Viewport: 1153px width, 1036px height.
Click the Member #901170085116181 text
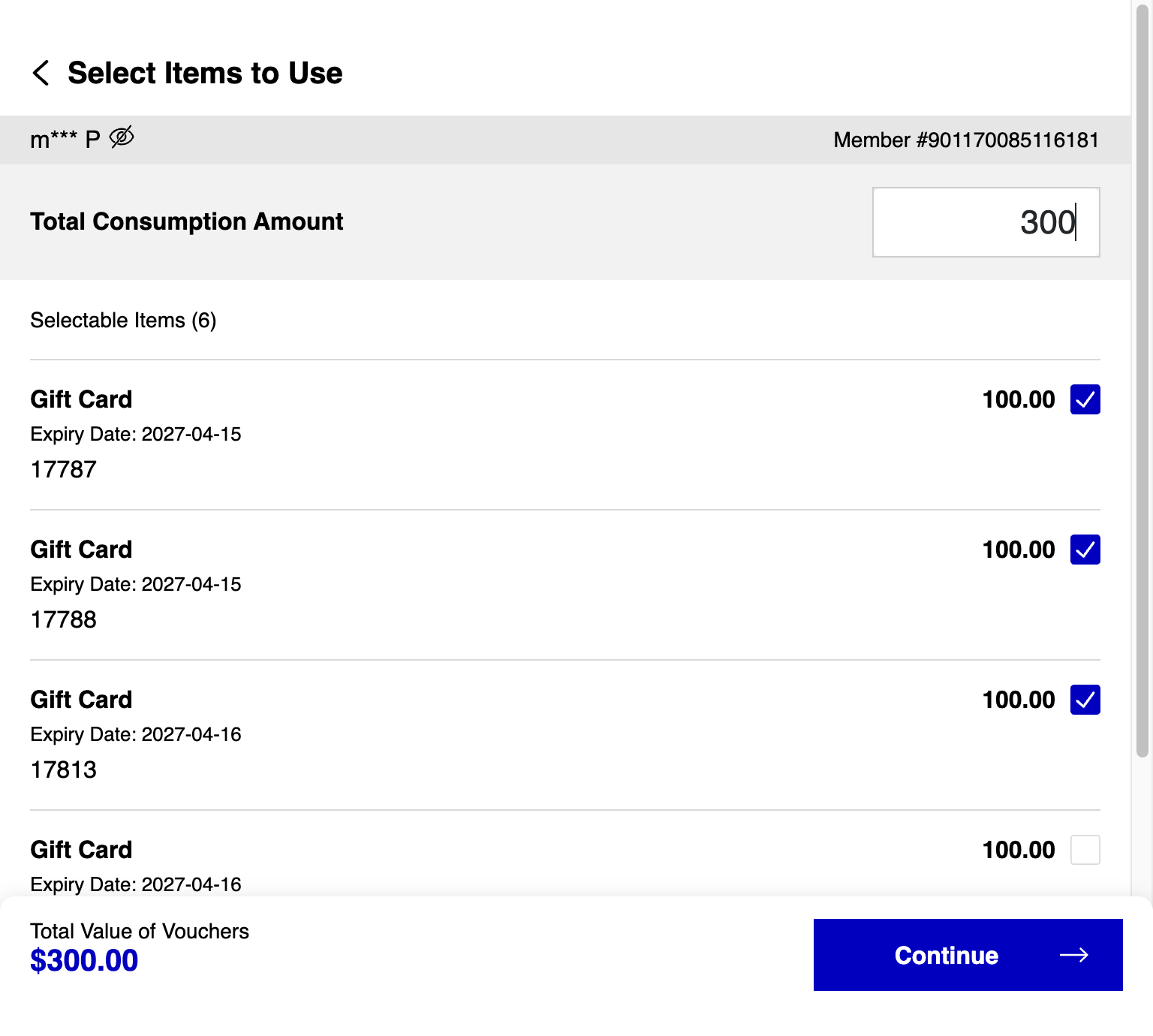click(966, 140)
